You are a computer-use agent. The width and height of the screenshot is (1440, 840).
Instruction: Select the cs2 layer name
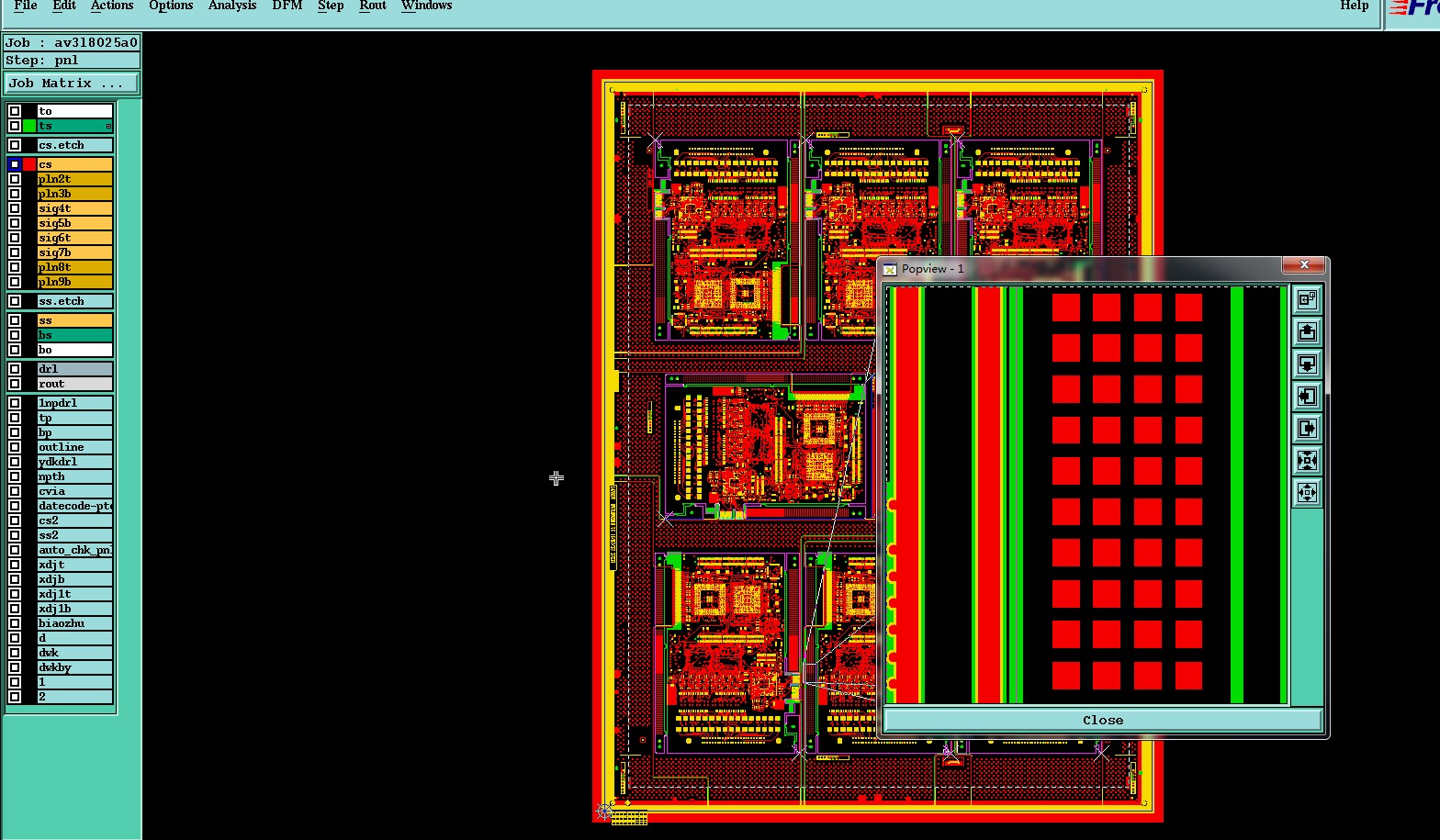coord(74,521)
